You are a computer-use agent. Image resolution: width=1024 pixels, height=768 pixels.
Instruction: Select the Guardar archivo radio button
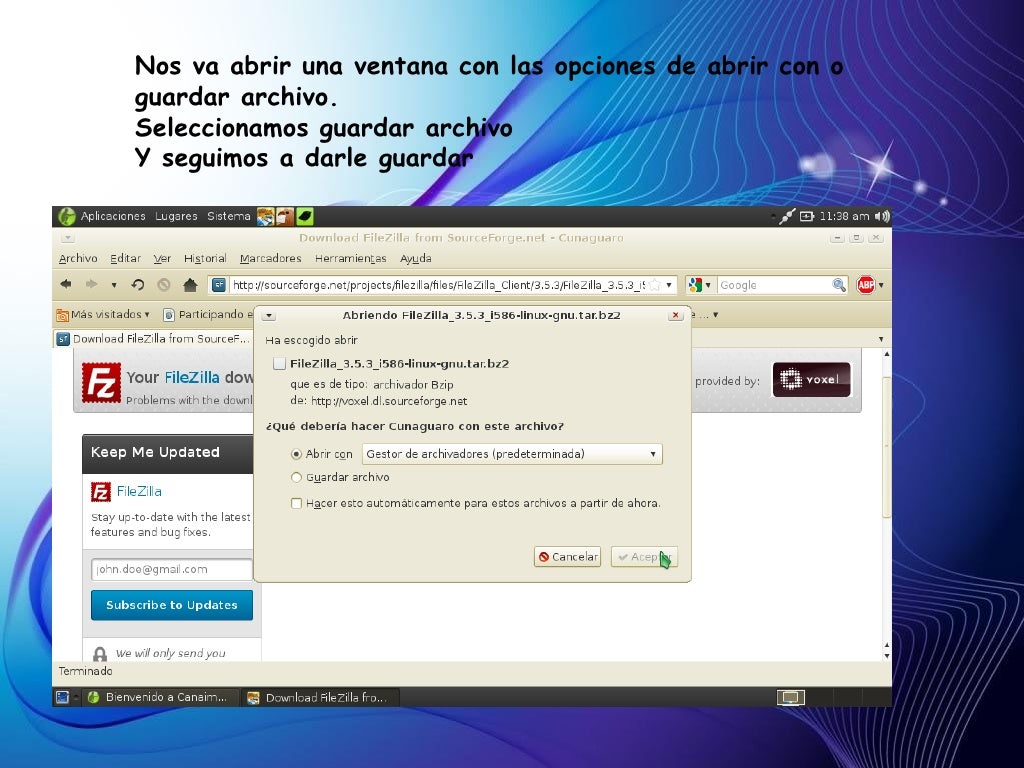(x=296, y=477)
